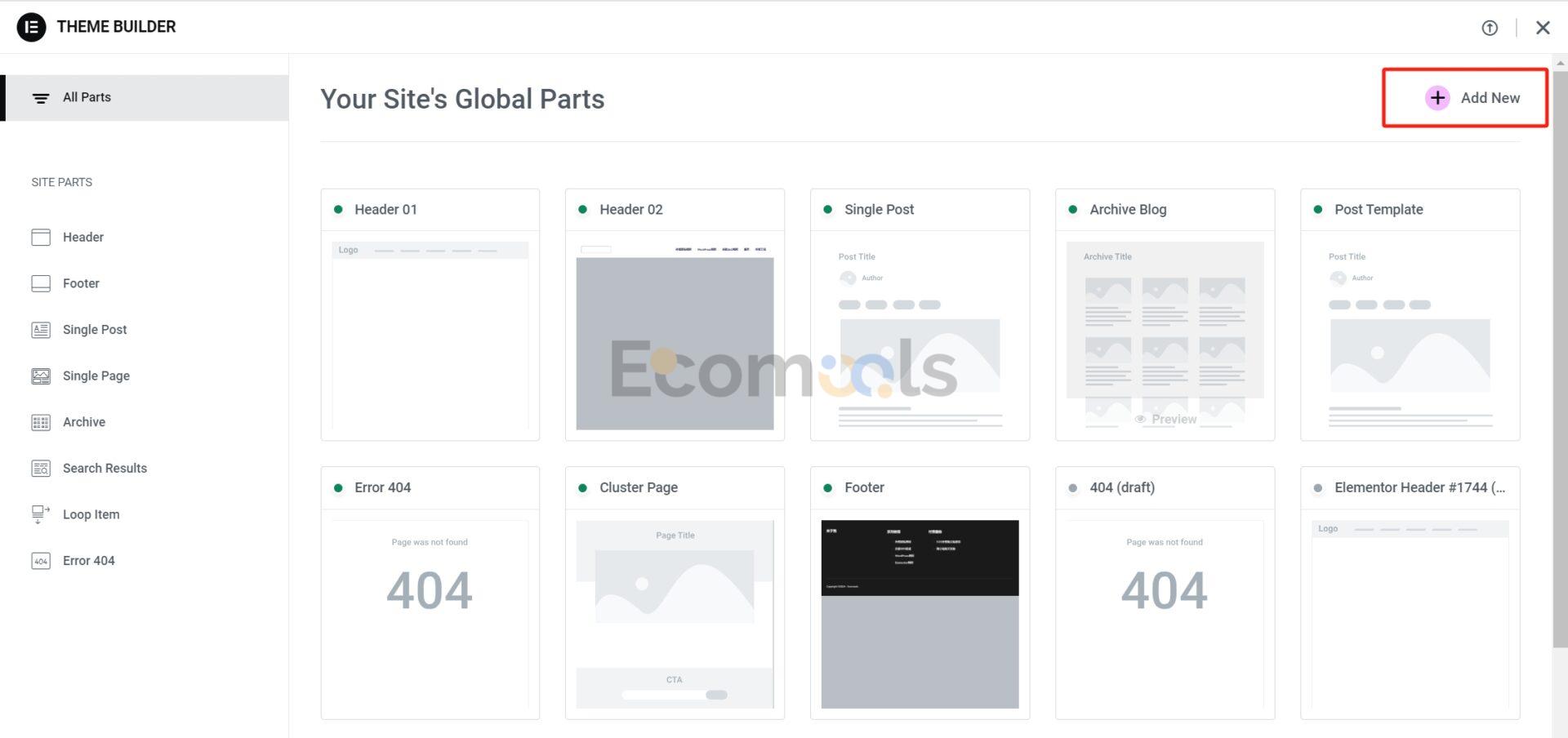1568x738 pixels.
Task: Click the Post Template card title
Action: click(1379, 210)
